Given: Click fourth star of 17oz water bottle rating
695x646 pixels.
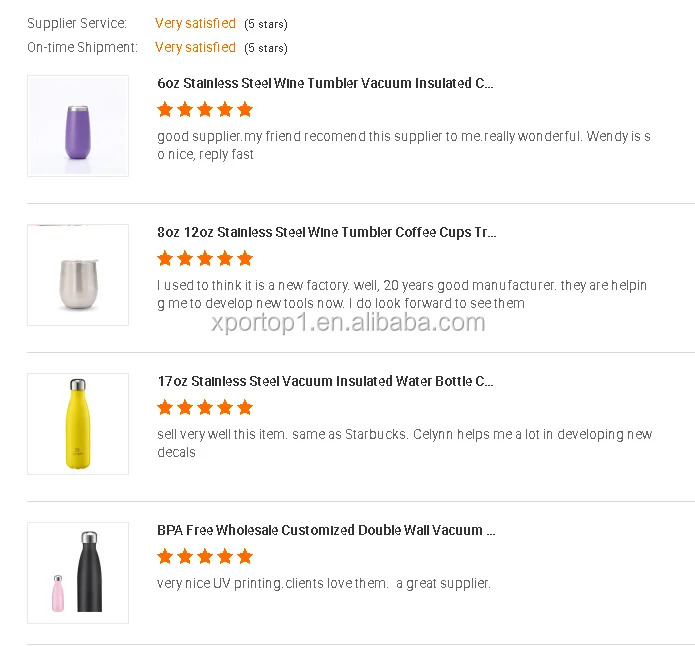Looking at the screenshot, I should [x=225, y=407].
